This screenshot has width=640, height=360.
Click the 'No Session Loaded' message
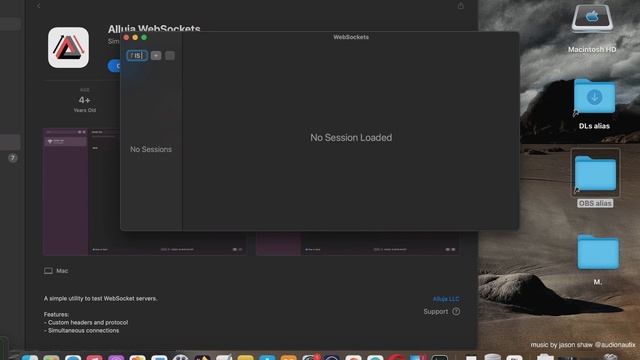(x=351, y=138)
